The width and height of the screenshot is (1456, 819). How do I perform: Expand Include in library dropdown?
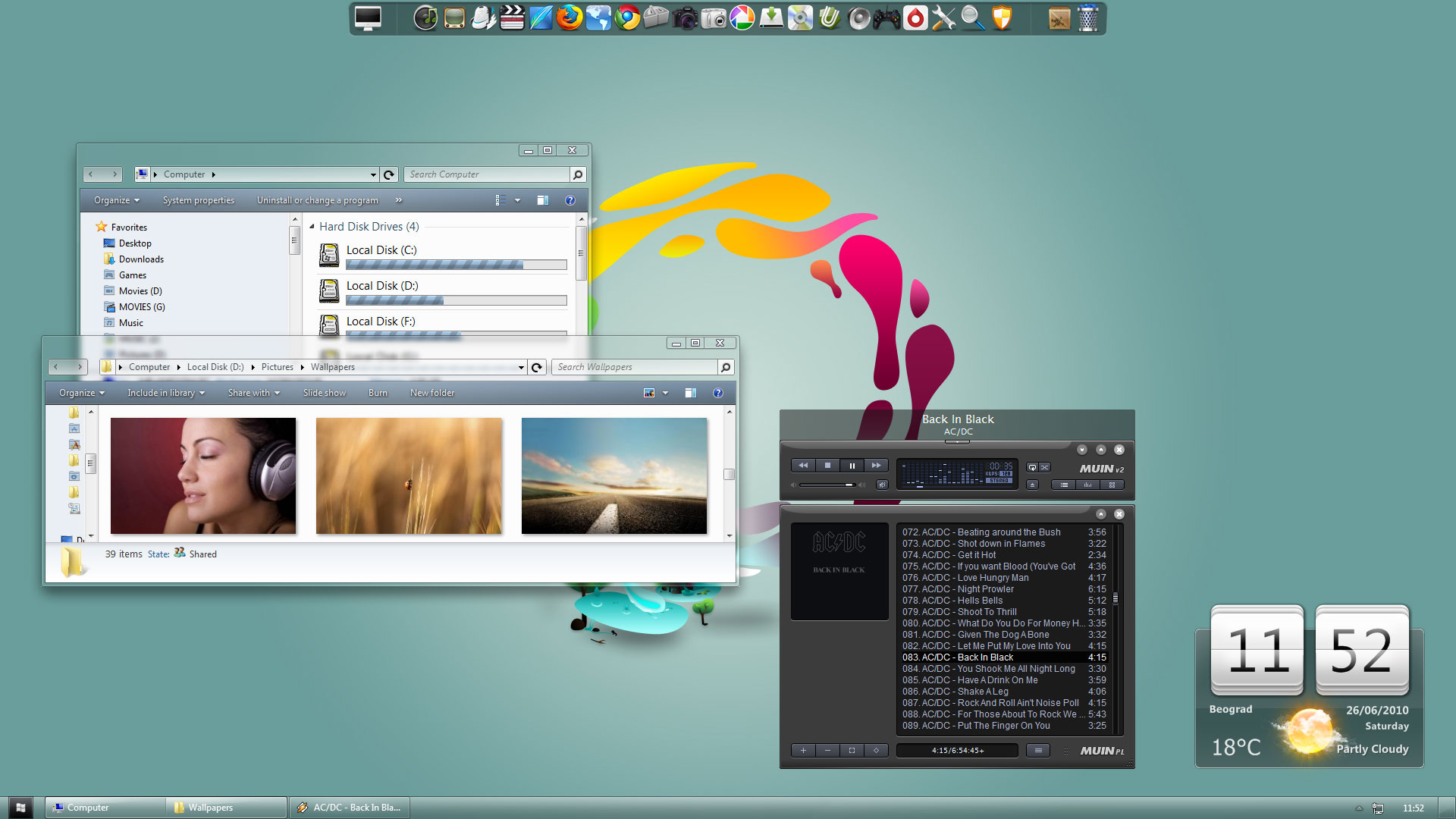166,393
